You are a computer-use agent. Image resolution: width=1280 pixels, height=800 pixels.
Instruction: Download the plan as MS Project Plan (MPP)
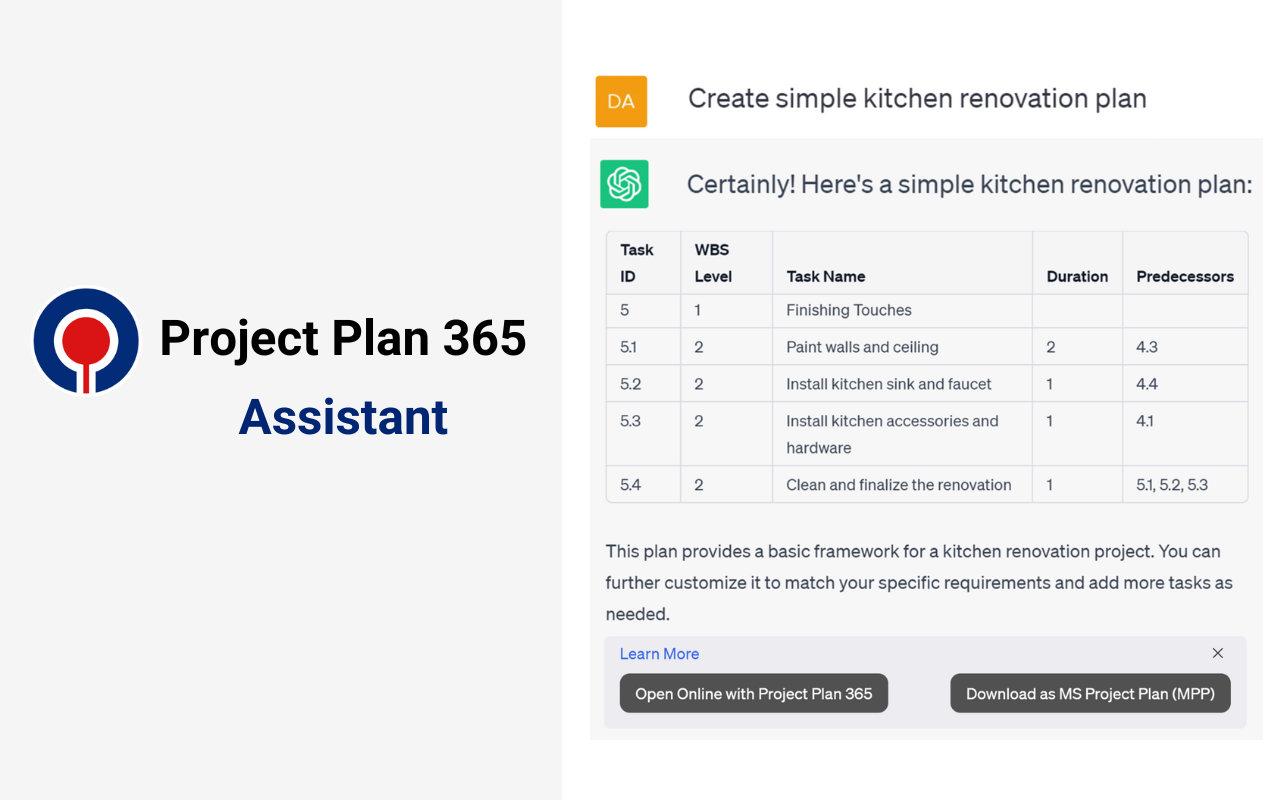pyautogui.click(x=1090, y=693)
